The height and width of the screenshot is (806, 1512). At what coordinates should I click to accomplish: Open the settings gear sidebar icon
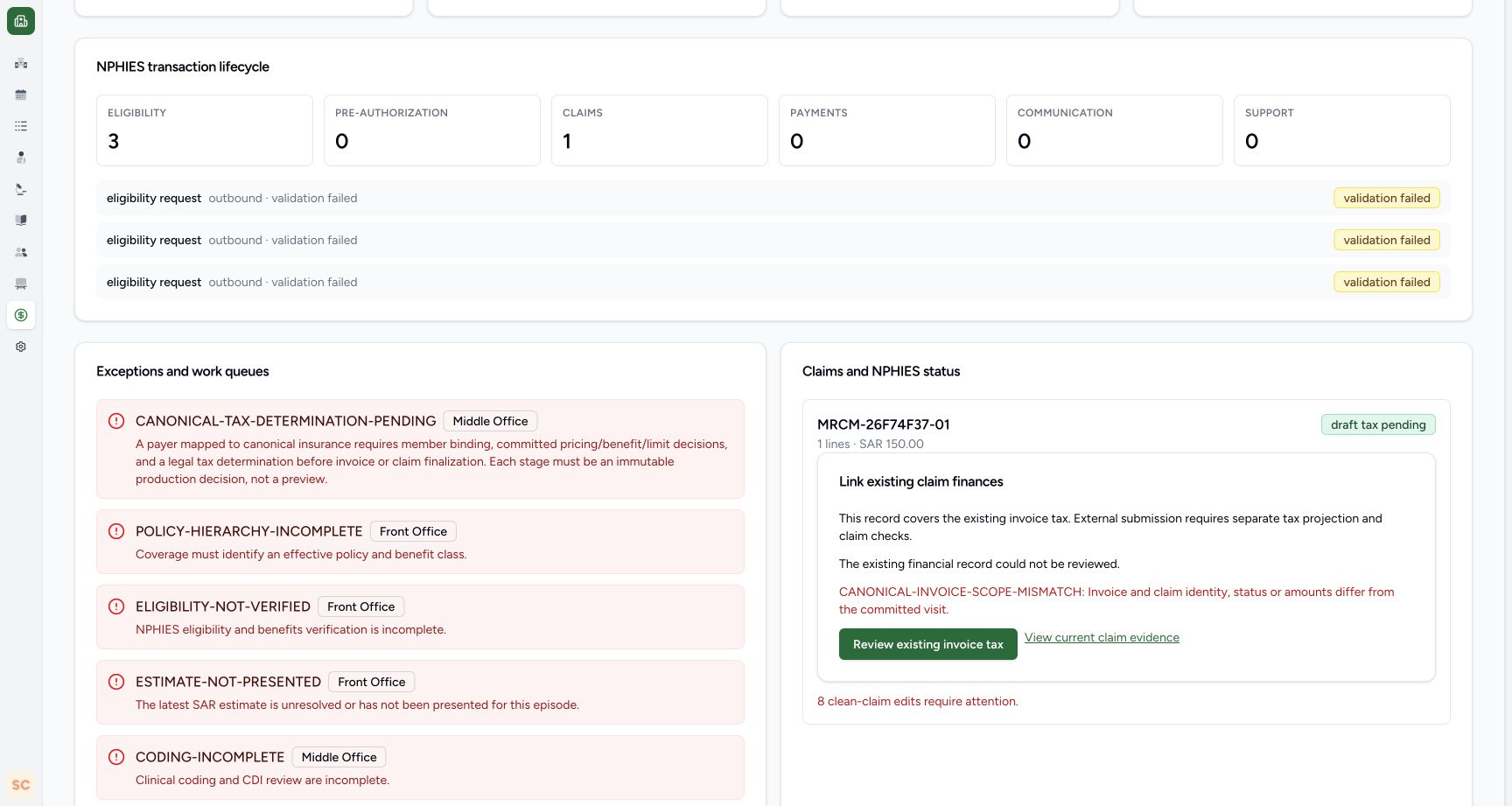point(21,347)
